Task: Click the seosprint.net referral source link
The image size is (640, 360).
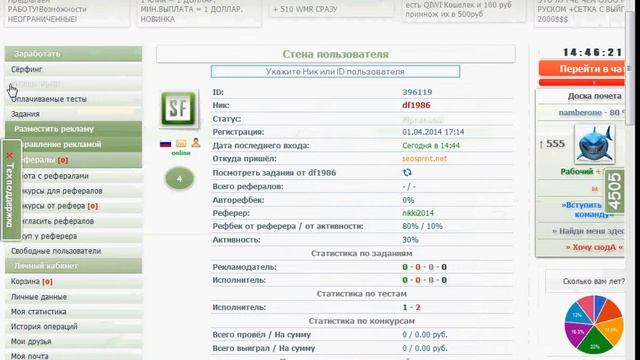Action: (x=424, y=159)
